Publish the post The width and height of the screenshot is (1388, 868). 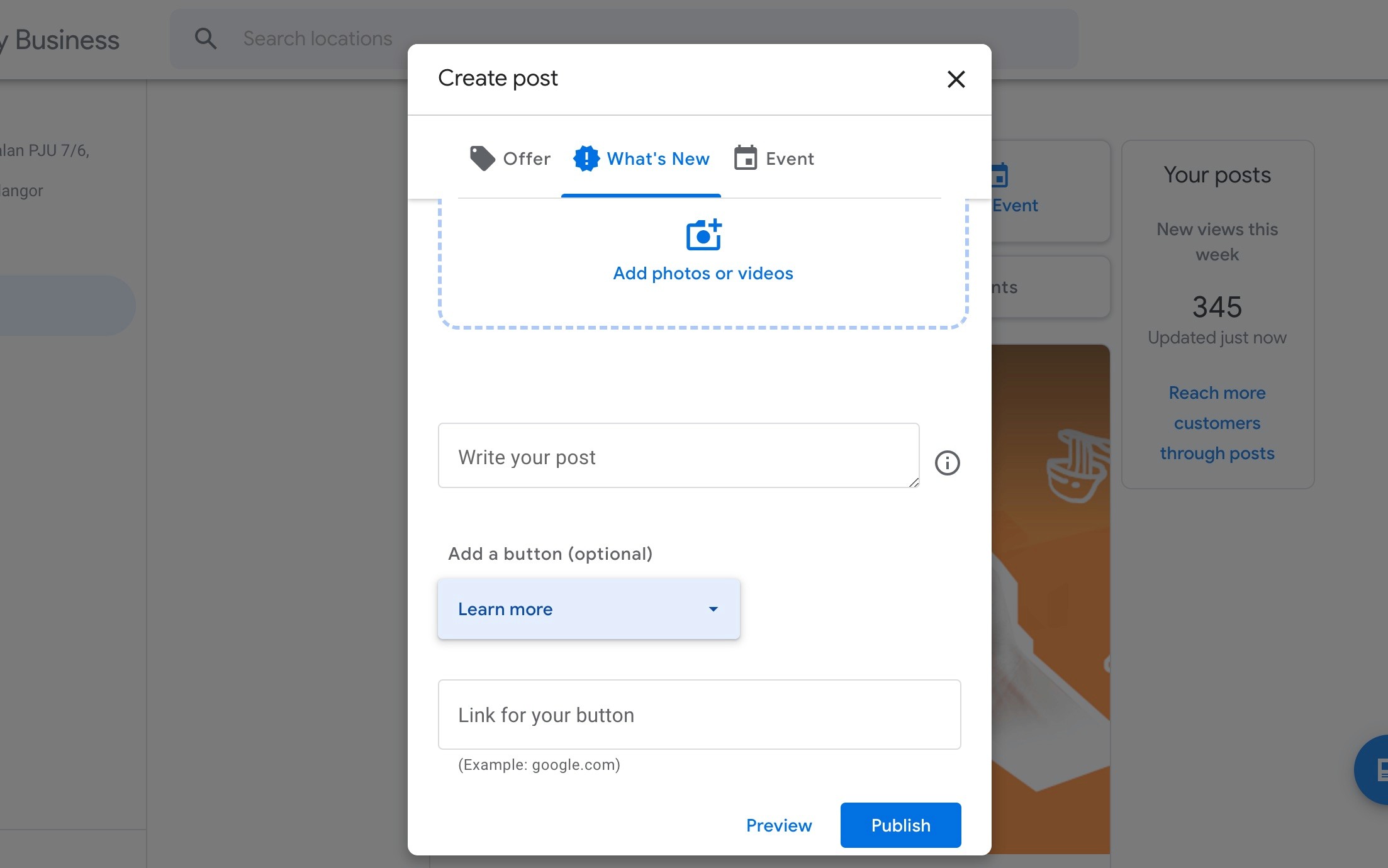(900, 825)
